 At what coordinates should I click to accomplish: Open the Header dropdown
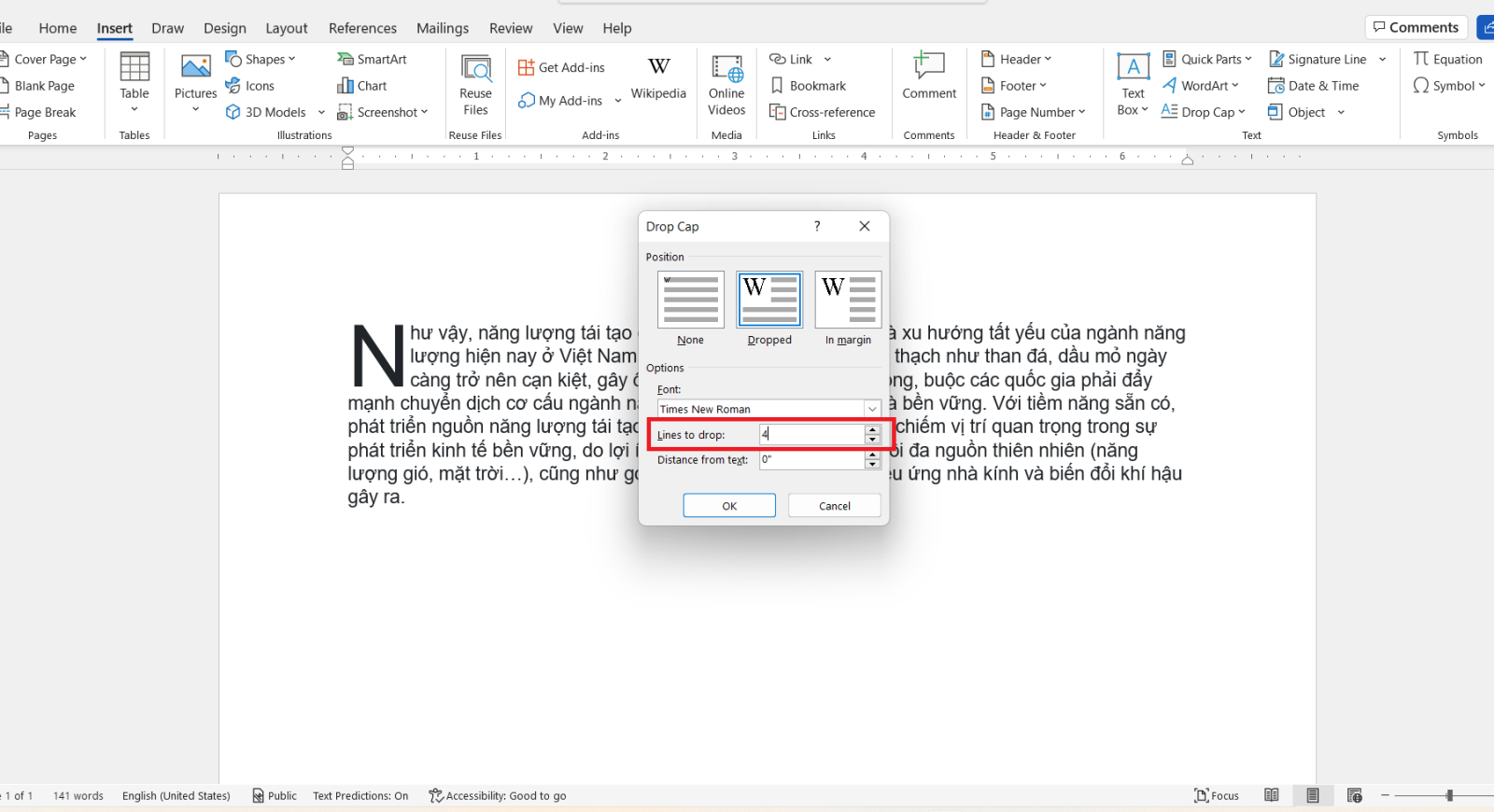tap(1017, 59)
